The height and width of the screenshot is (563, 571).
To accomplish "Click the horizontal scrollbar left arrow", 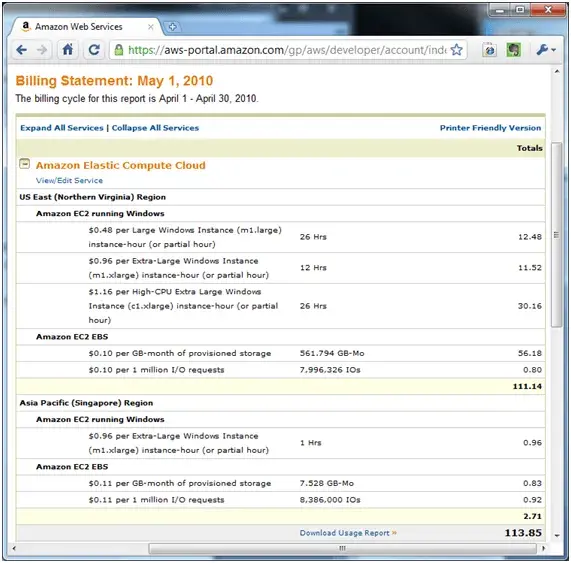I will point(14,548).
